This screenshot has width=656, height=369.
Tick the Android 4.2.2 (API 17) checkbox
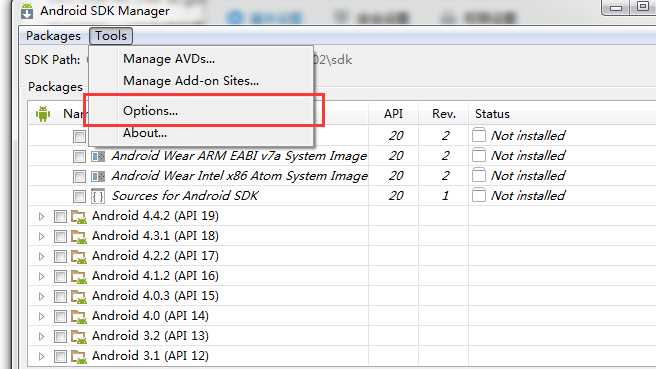pyautogui.click(x=60, y=256)
